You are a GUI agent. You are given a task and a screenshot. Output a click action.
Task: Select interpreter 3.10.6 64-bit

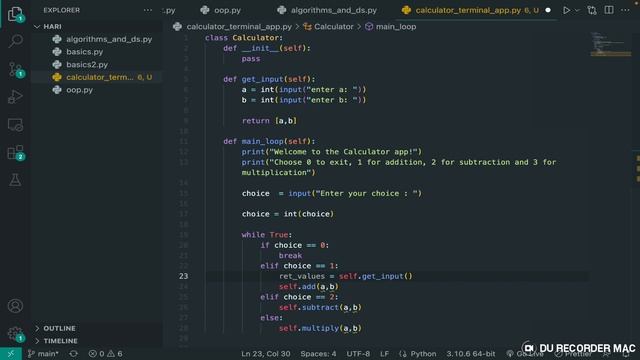tap(470, 353)
